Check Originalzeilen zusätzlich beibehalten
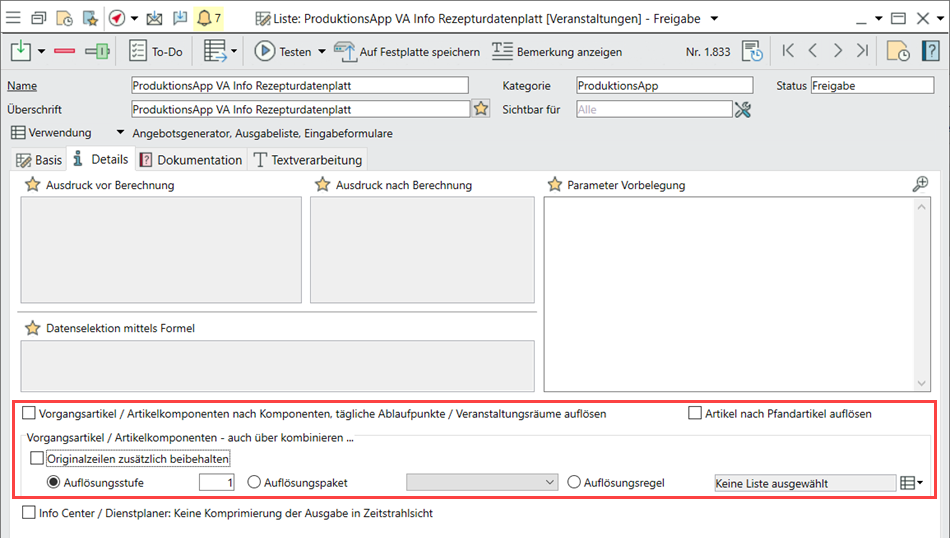Image resolution: width=950 pixels, height=538 pixels. 38,459
